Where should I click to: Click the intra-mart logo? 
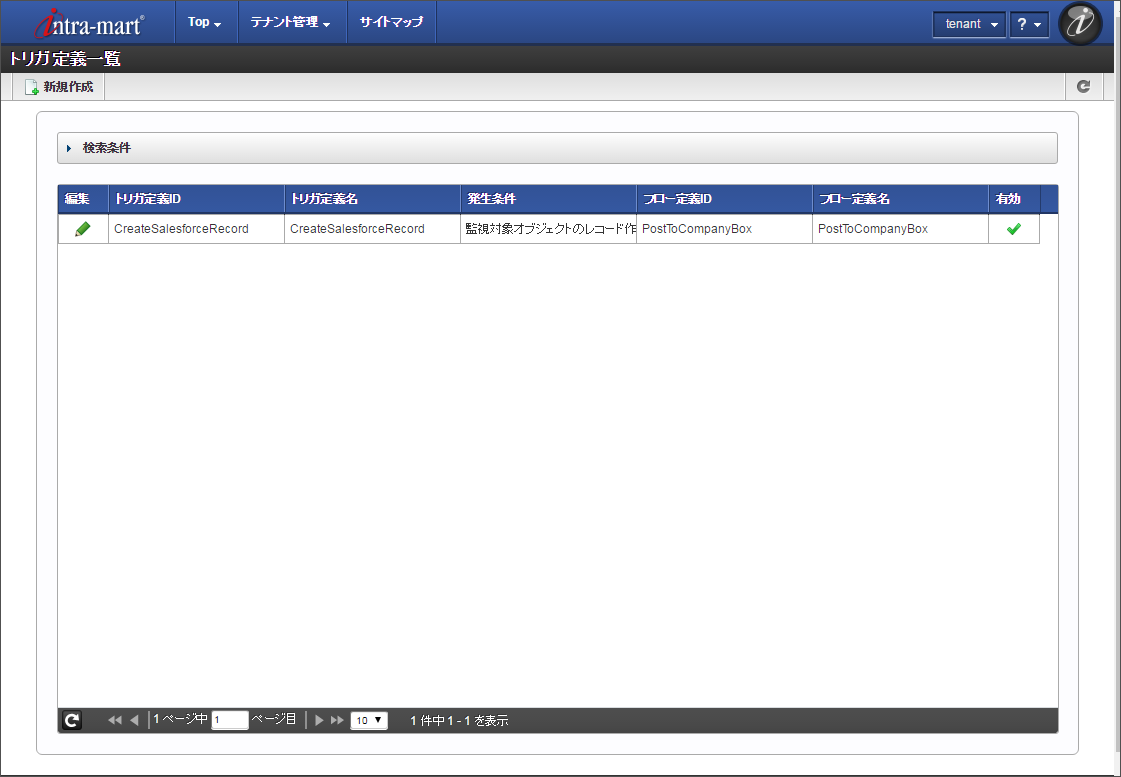coord(87,22)
